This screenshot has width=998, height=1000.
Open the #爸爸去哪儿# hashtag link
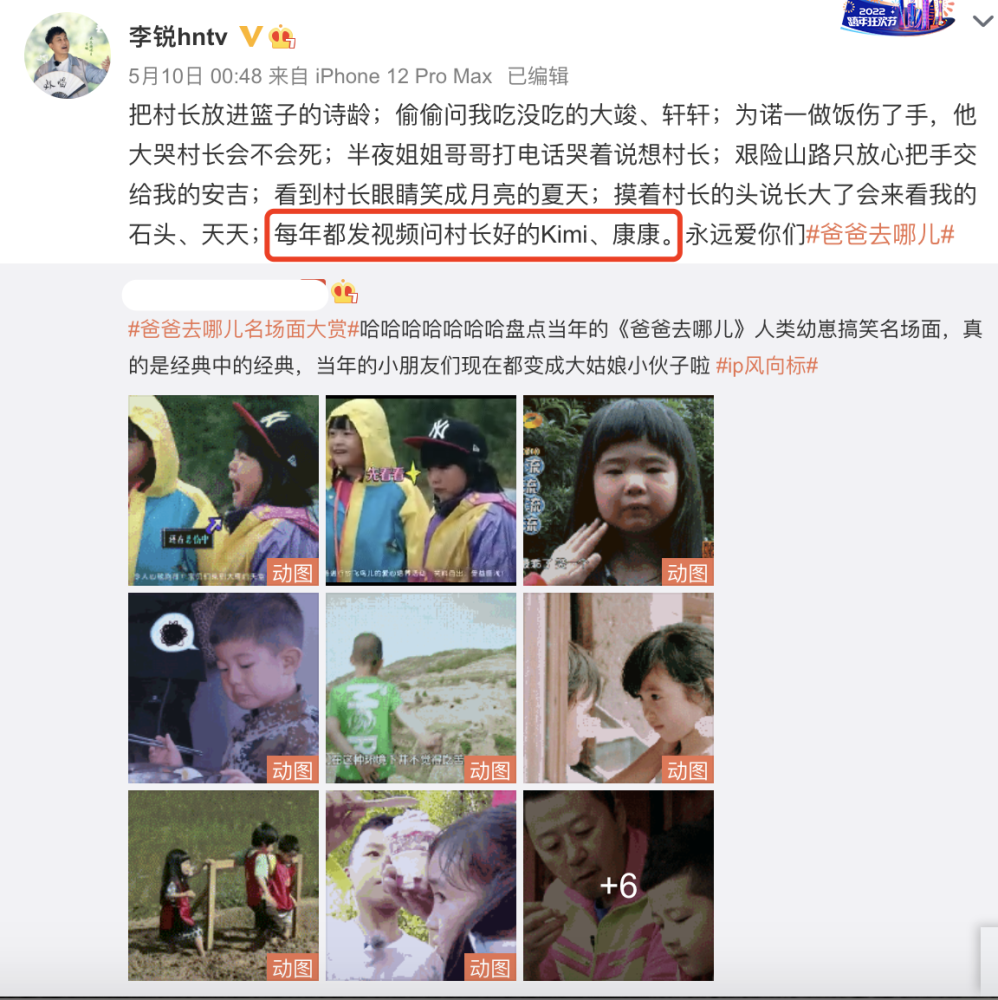880,235
